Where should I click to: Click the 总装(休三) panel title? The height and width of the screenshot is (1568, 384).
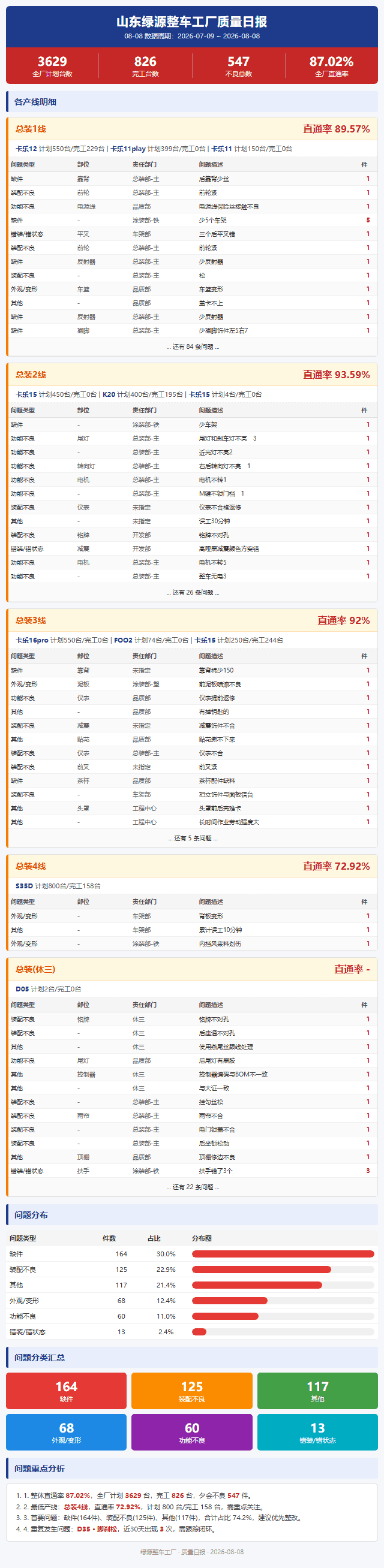(x=35, y=969)
